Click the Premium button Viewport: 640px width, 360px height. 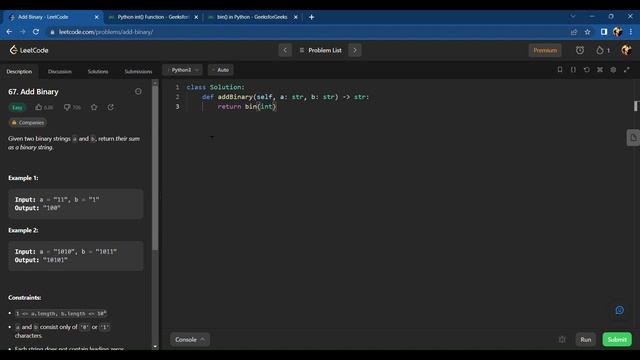pos(545,50)
